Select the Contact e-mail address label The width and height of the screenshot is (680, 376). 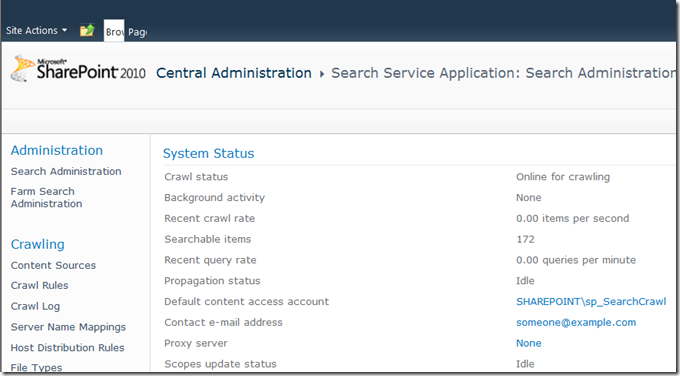point(223,323)
